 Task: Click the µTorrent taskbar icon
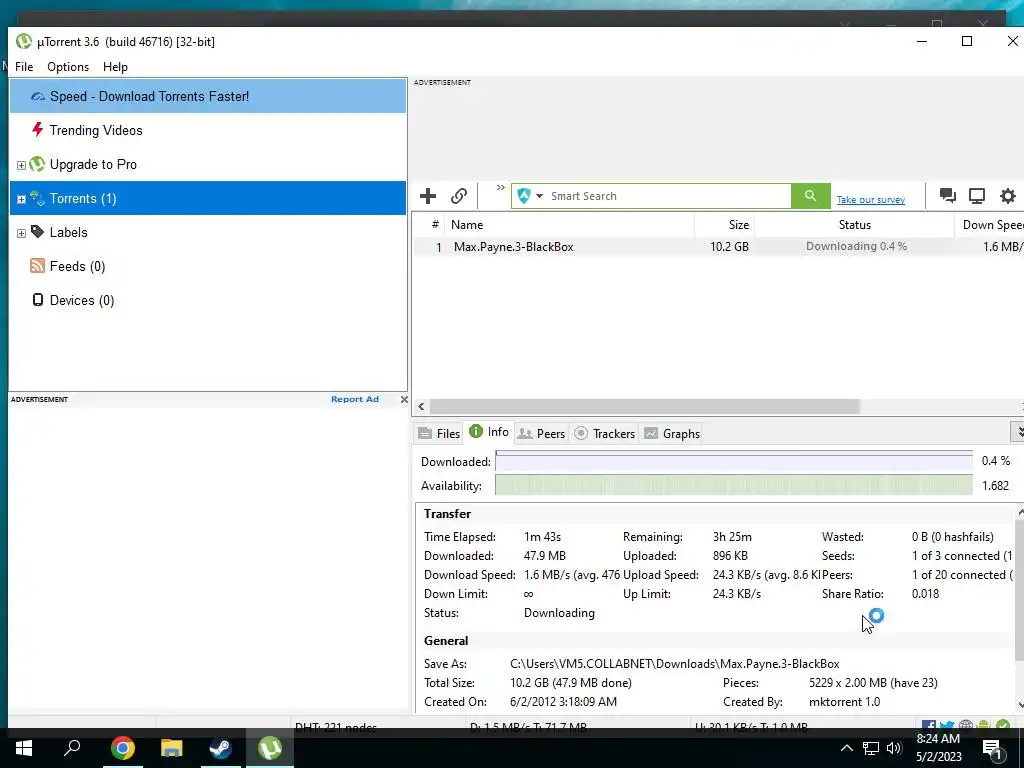(x=270, y=748)
